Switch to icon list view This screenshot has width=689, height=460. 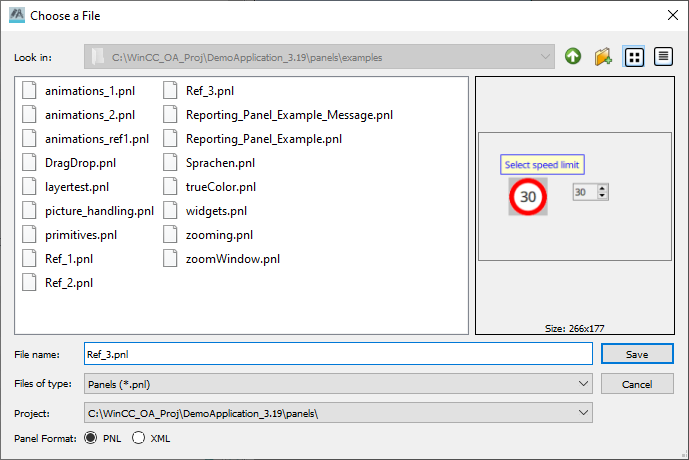click(x=634, y=57)
